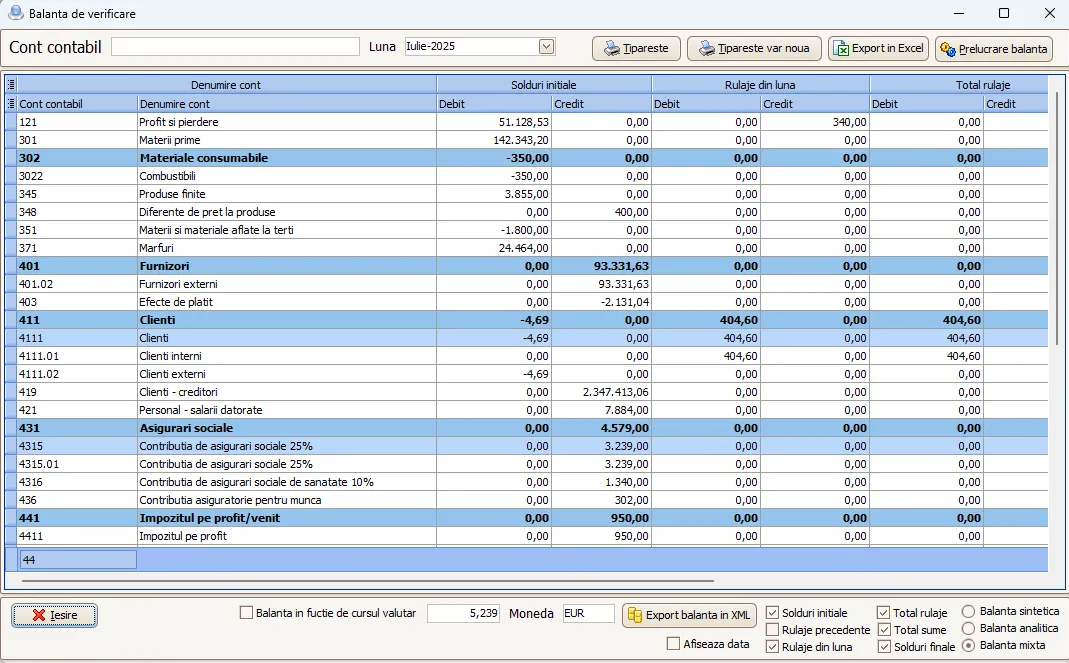
Task: Export the balance to Excel
Action: pos(878,48)
